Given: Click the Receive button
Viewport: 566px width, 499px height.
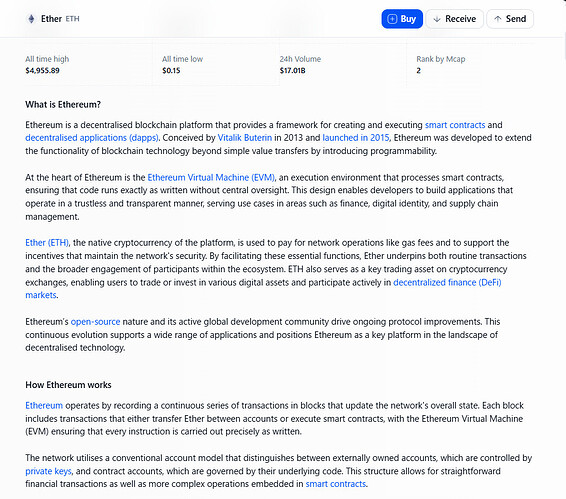Looking at the screenshot, I should pyautogui.click(x=454, y=19).
